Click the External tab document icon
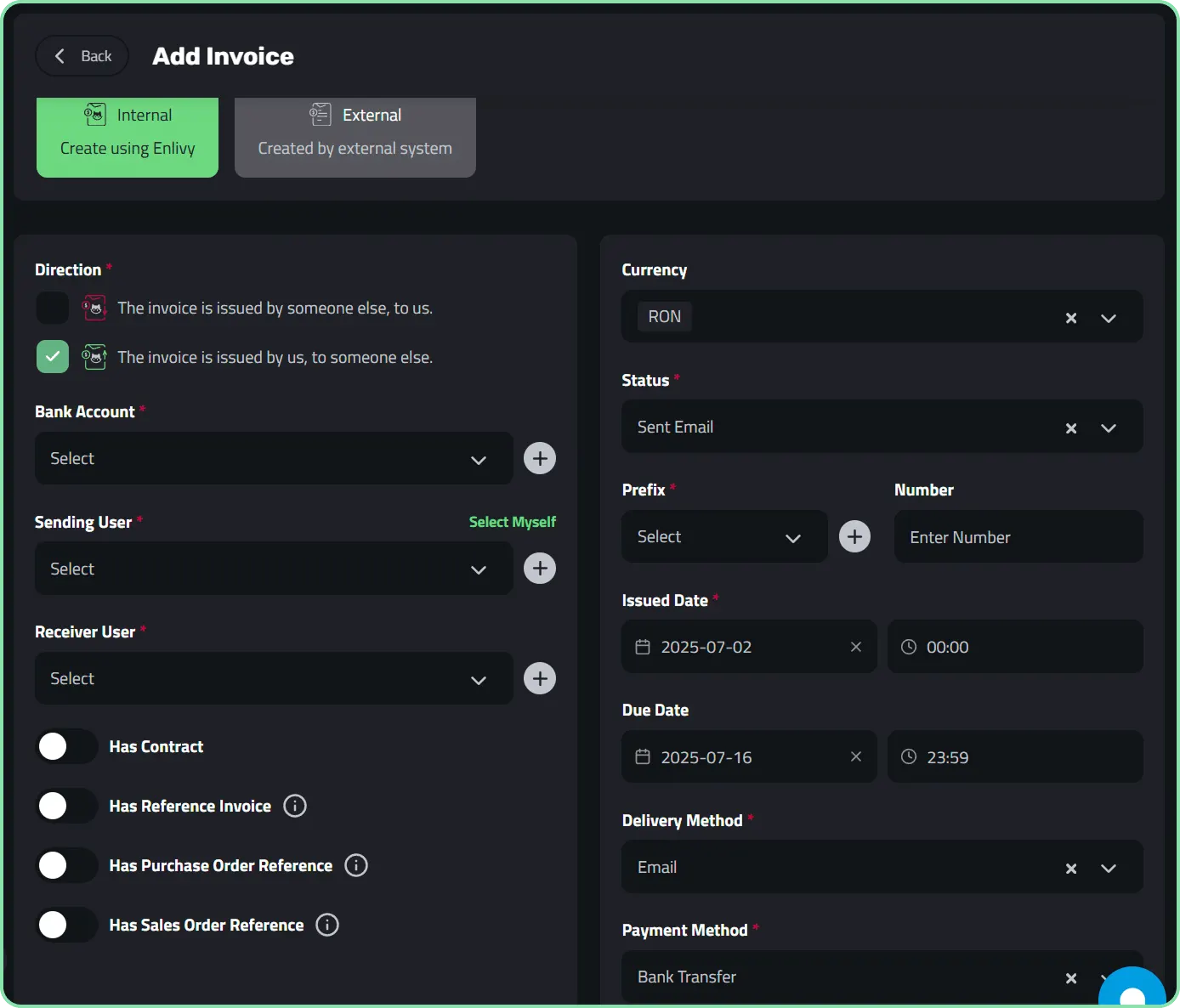Image resolution: width=1180 pixels, height=1008 pixels. (321, 114)
